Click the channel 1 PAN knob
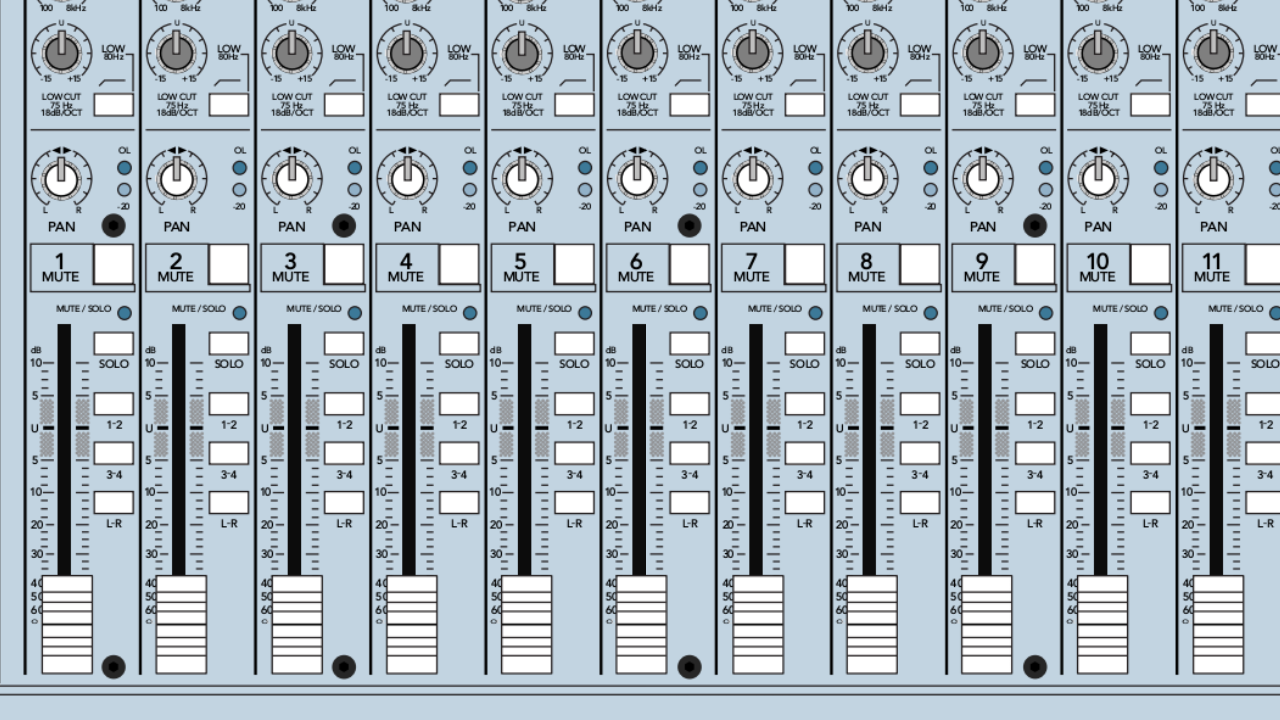 tap(61, 178)
